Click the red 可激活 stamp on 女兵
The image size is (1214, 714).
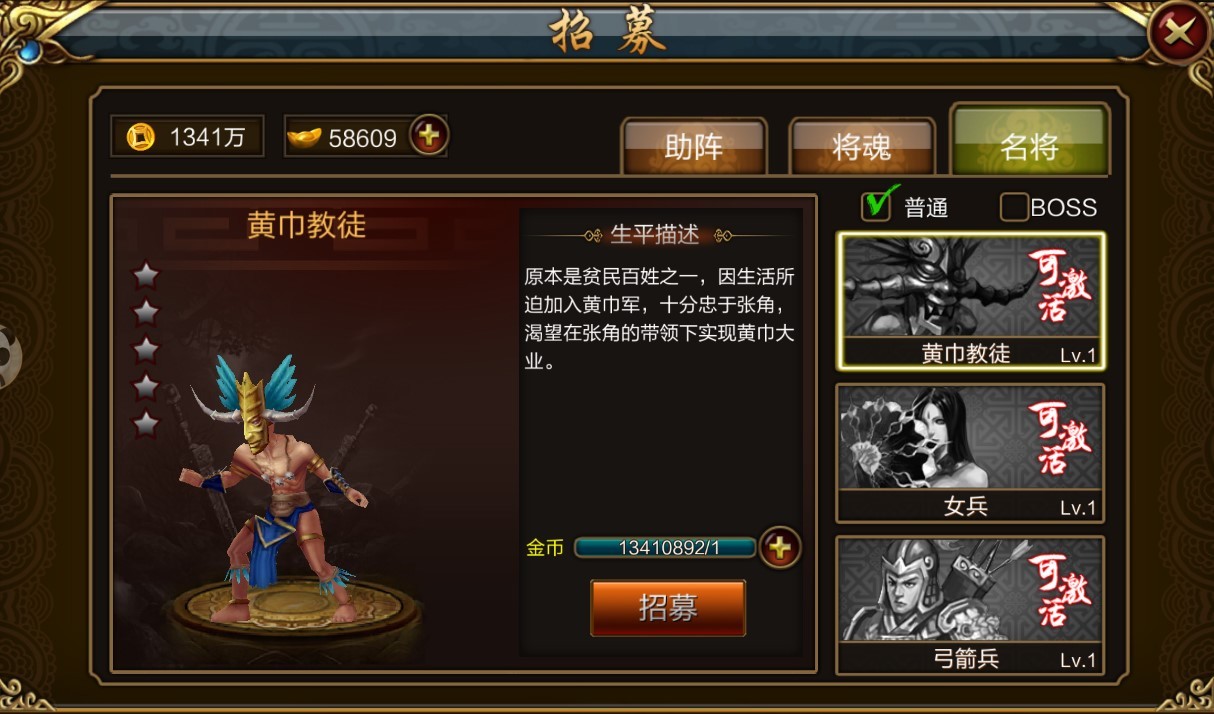click(1058, 437)
